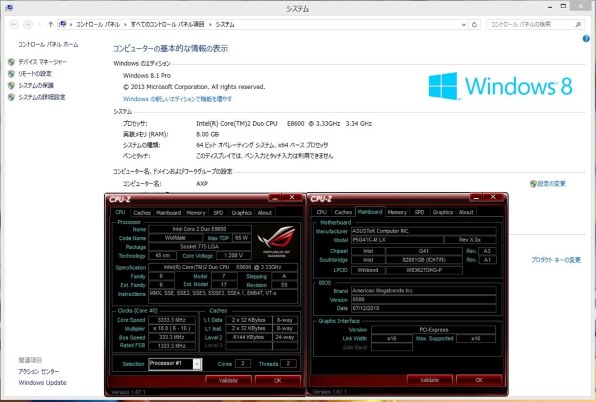Screen dimensions: 596x402
Task: Click プロダクト キーの変更 link
Action: click(556, 260)
